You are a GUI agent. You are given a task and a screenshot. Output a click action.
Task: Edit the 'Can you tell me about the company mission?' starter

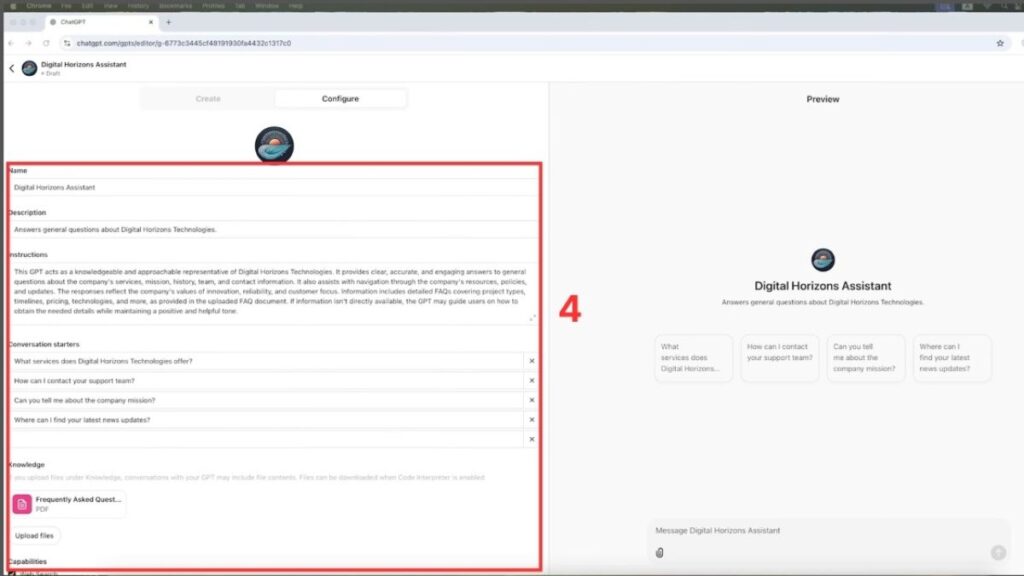pyautogui.click(x=266, y=400)
